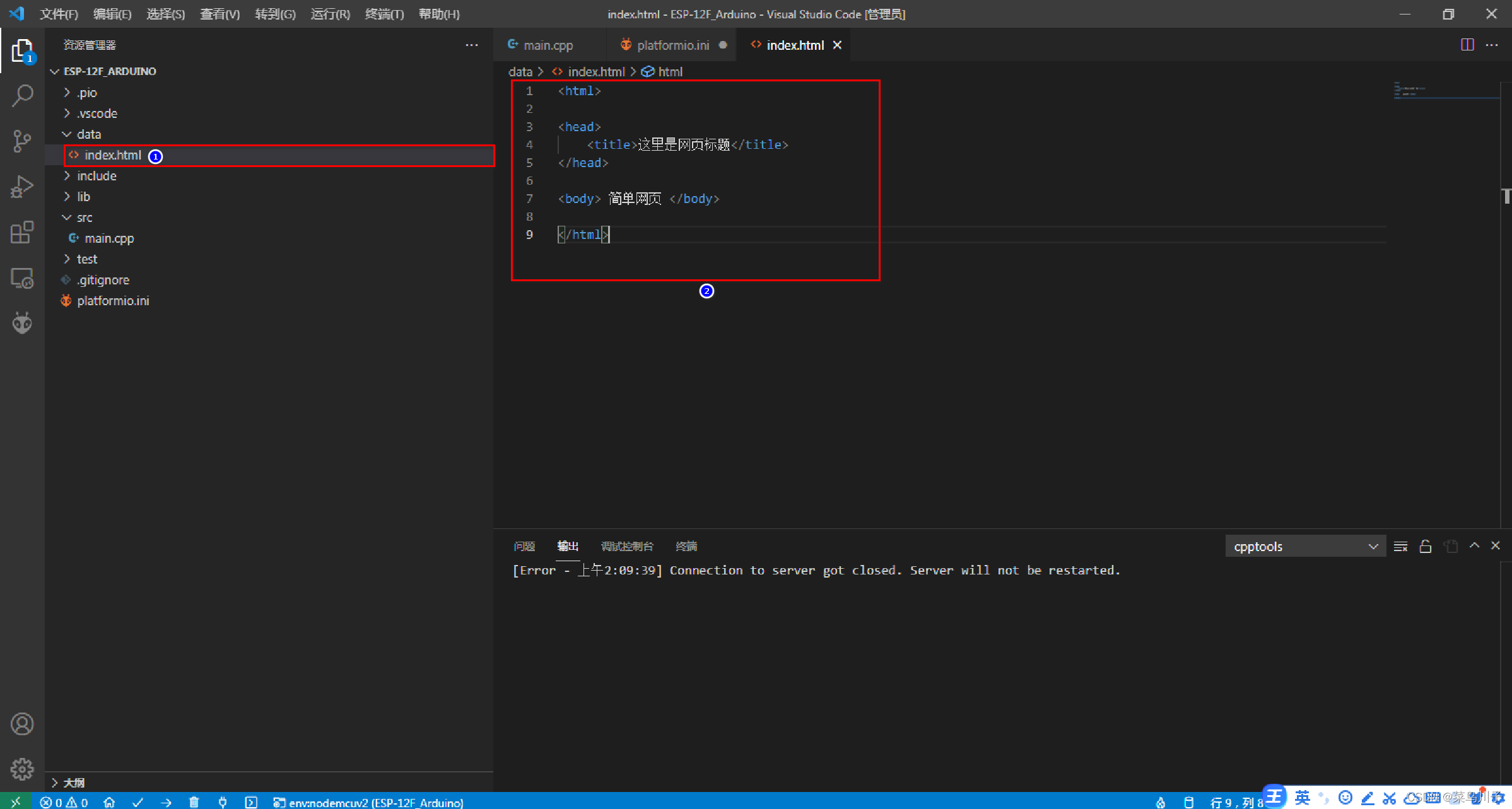
Task: Collapse the src folder
Action: click(84, 218)
